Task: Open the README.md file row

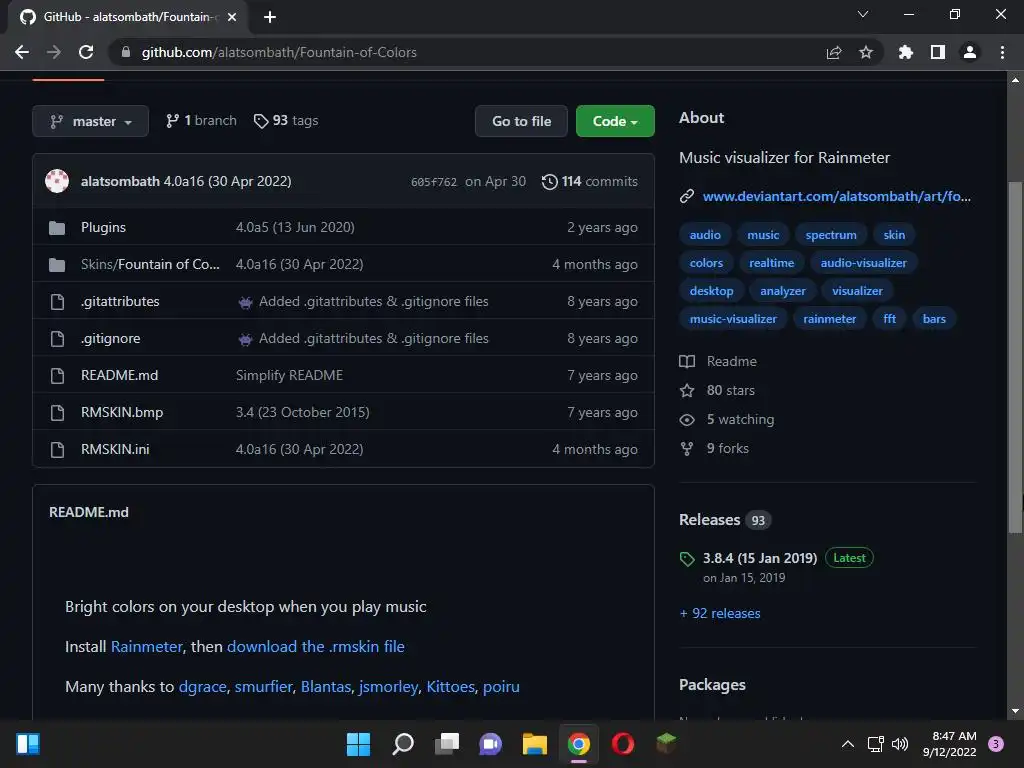Action: point(343,376)
